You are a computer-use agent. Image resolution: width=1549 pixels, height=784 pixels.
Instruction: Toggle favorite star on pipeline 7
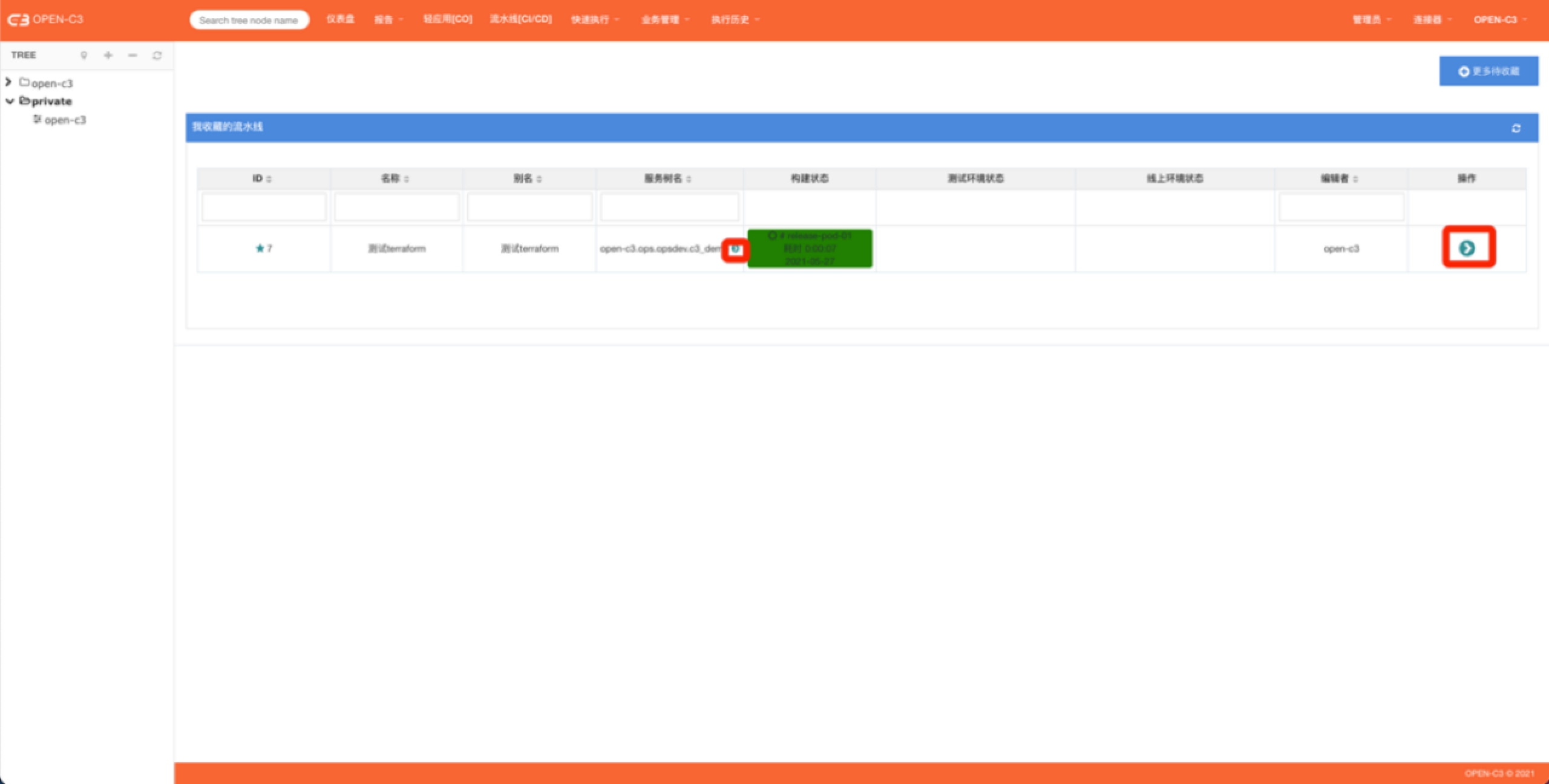click(x=260, y=248)
